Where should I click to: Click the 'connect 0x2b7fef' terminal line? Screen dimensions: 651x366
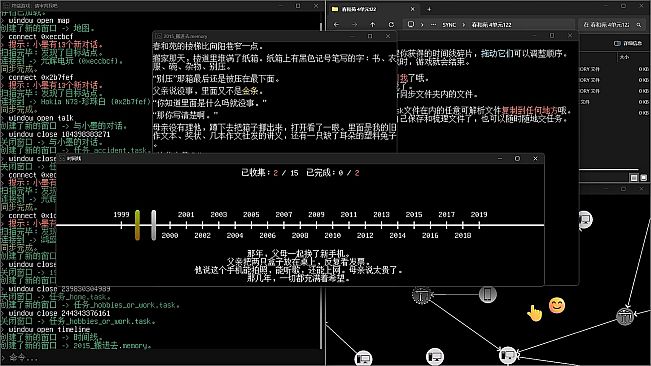point(40,77)
